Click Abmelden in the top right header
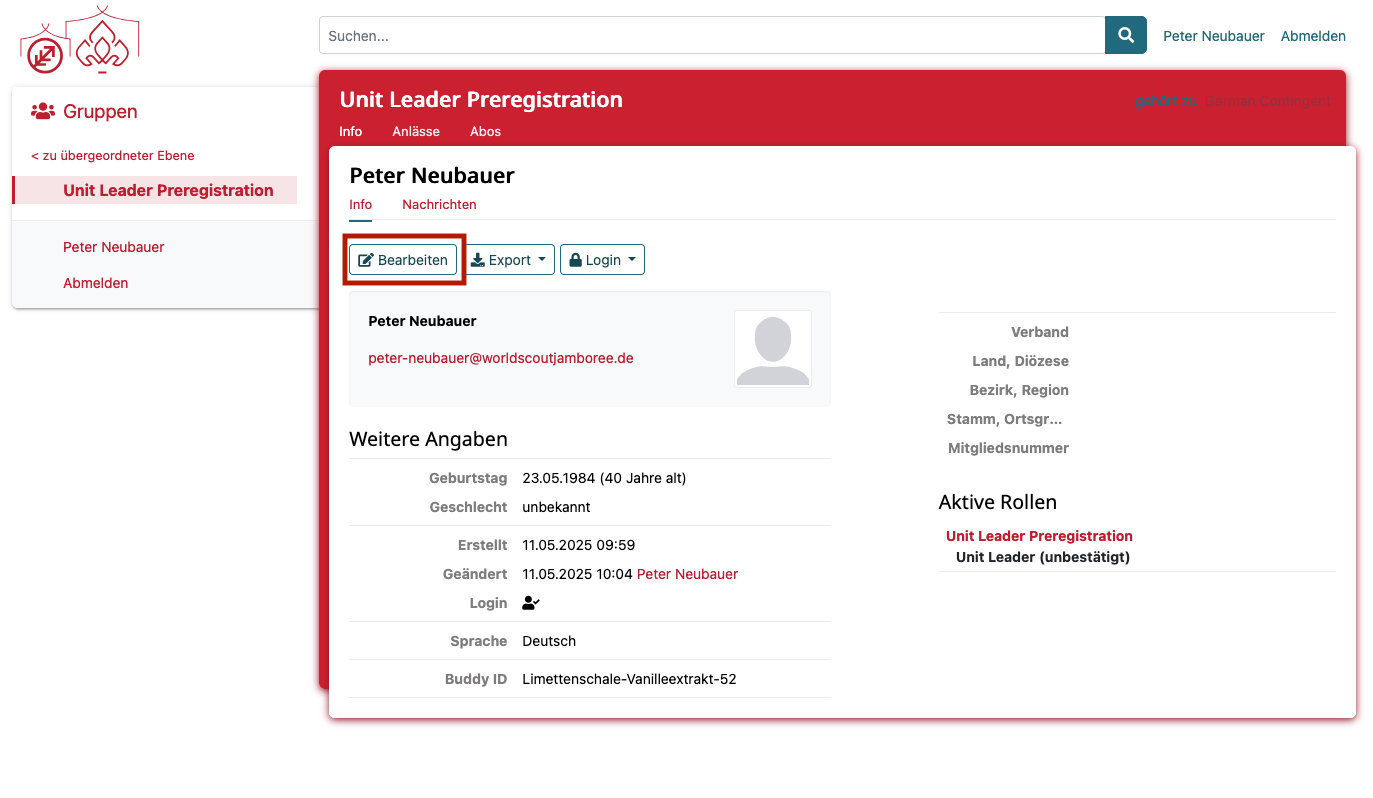 (1312, 36)
